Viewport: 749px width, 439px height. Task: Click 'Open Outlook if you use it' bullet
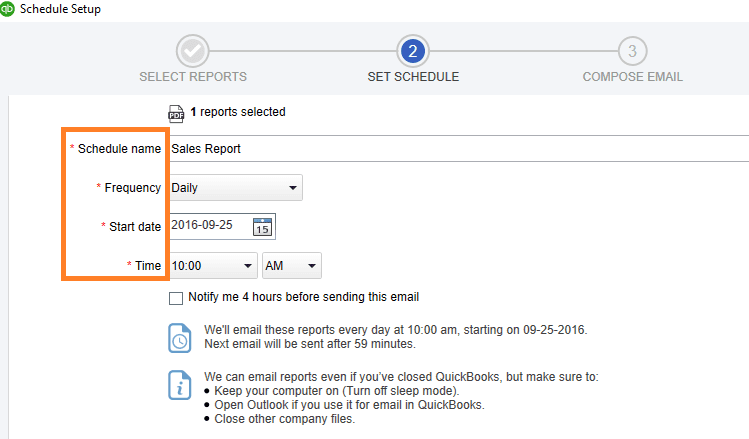[349, 405]
